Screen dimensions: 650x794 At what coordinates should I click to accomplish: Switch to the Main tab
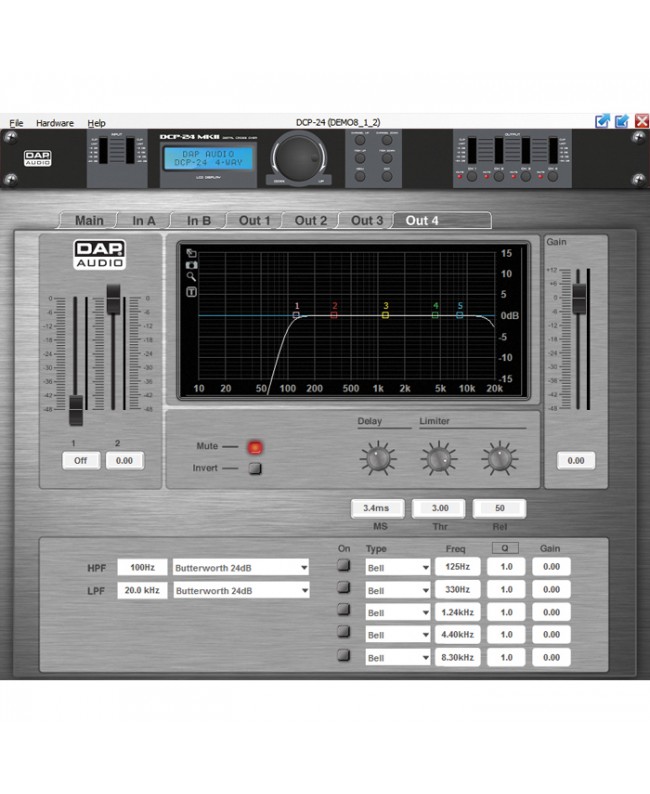pyautogui.click(x=89, y=221)
